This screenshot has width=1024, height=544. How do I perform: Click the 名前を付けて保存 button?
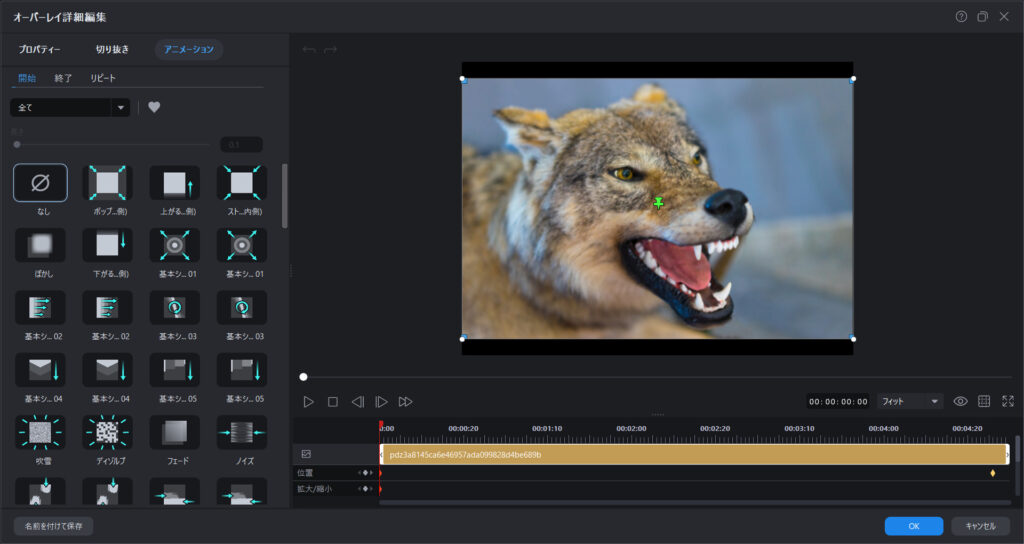click(x=53, y=525)
